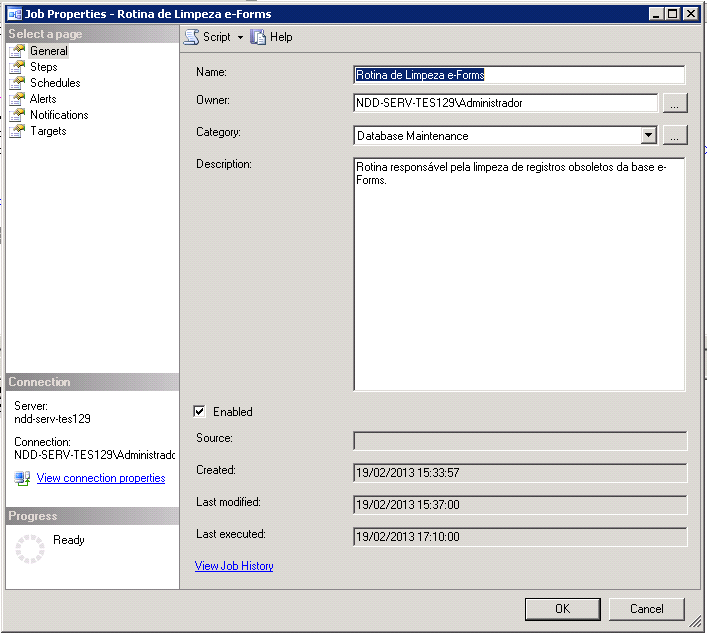The image size is (707, 634).
Task: Browse for job Owner with ellipsis button
Action: coord(675,103)
